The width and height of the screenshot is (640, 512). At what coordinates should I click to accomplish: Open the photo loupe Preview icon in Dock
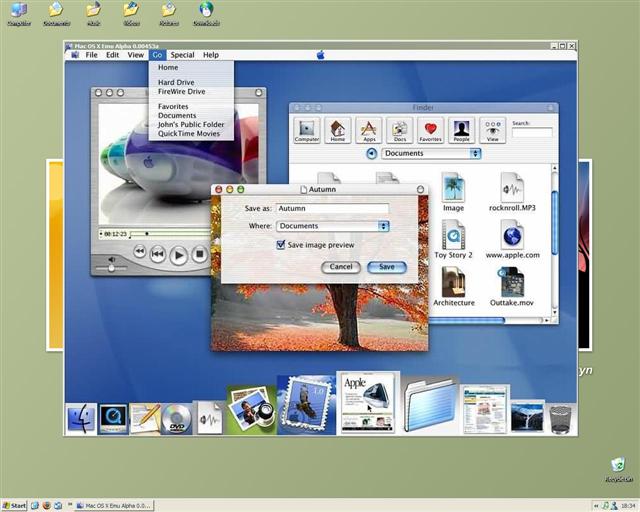click(251, 410)
